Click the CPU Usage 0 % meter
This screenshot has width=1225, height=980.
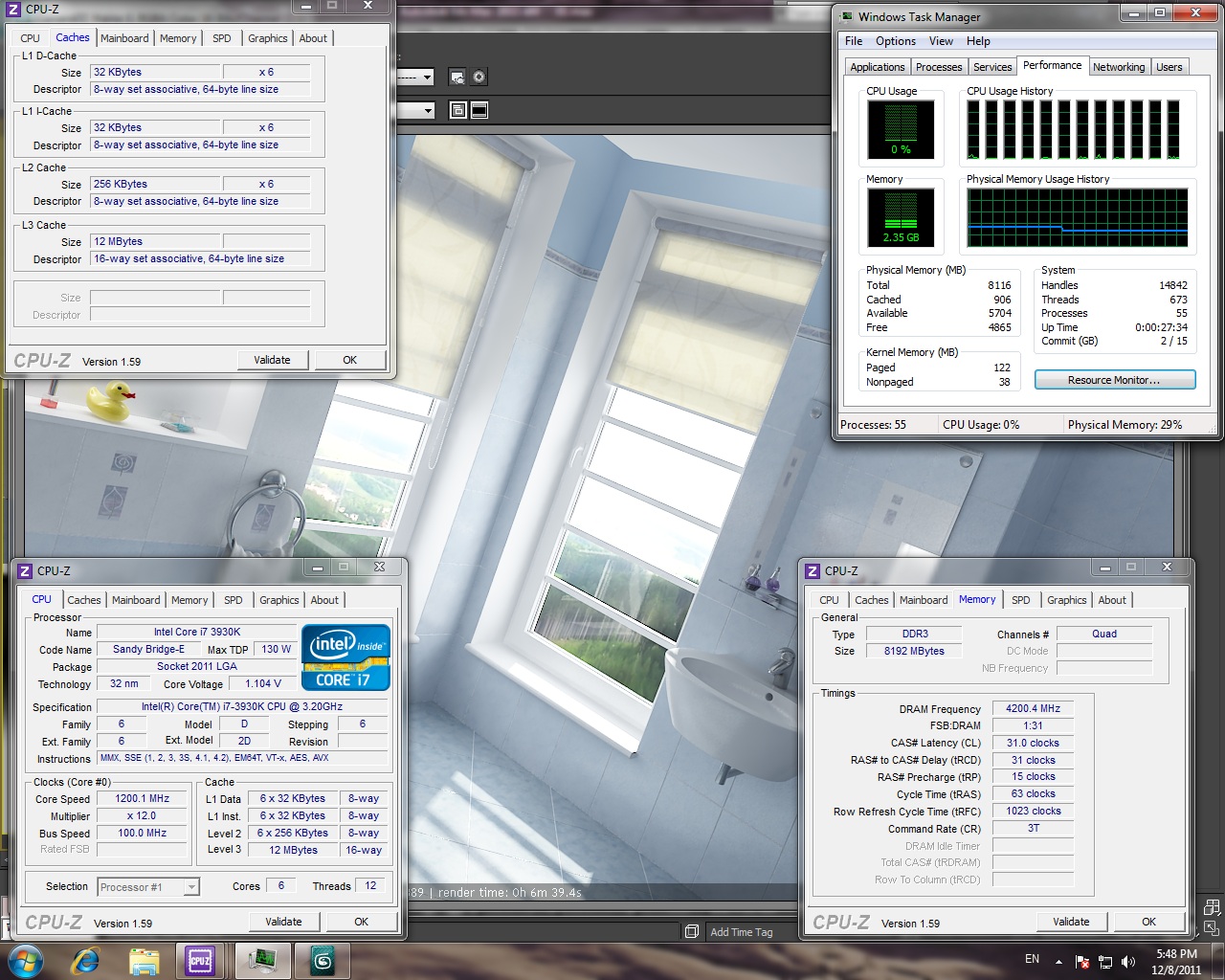pyautogui.click(x=901, y=129)
